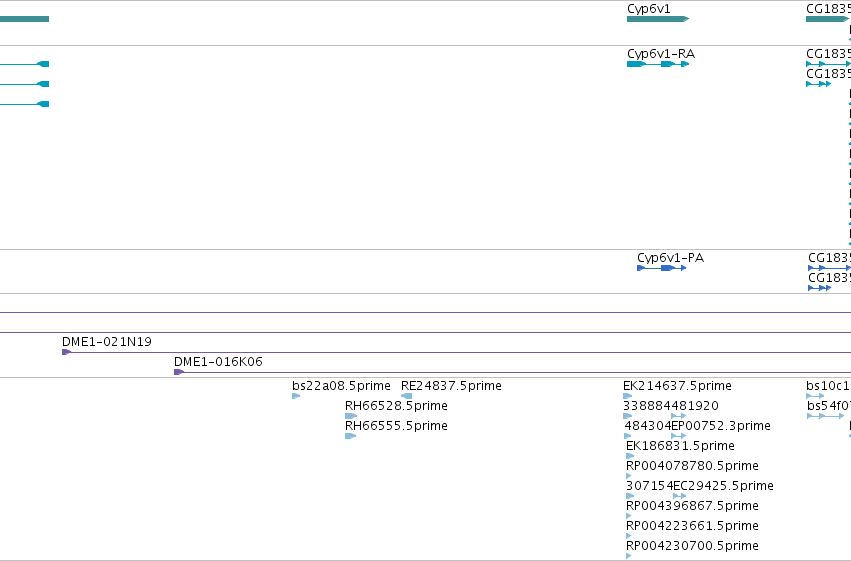Click the EC29425.5prime EST label

point(723,486)
